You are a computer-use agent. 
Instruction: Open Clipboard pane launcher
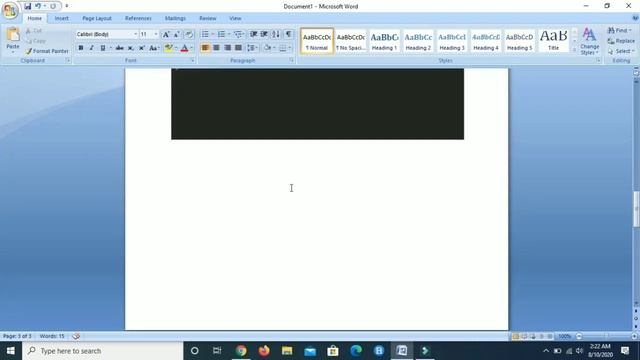click(x=68, y=60)
